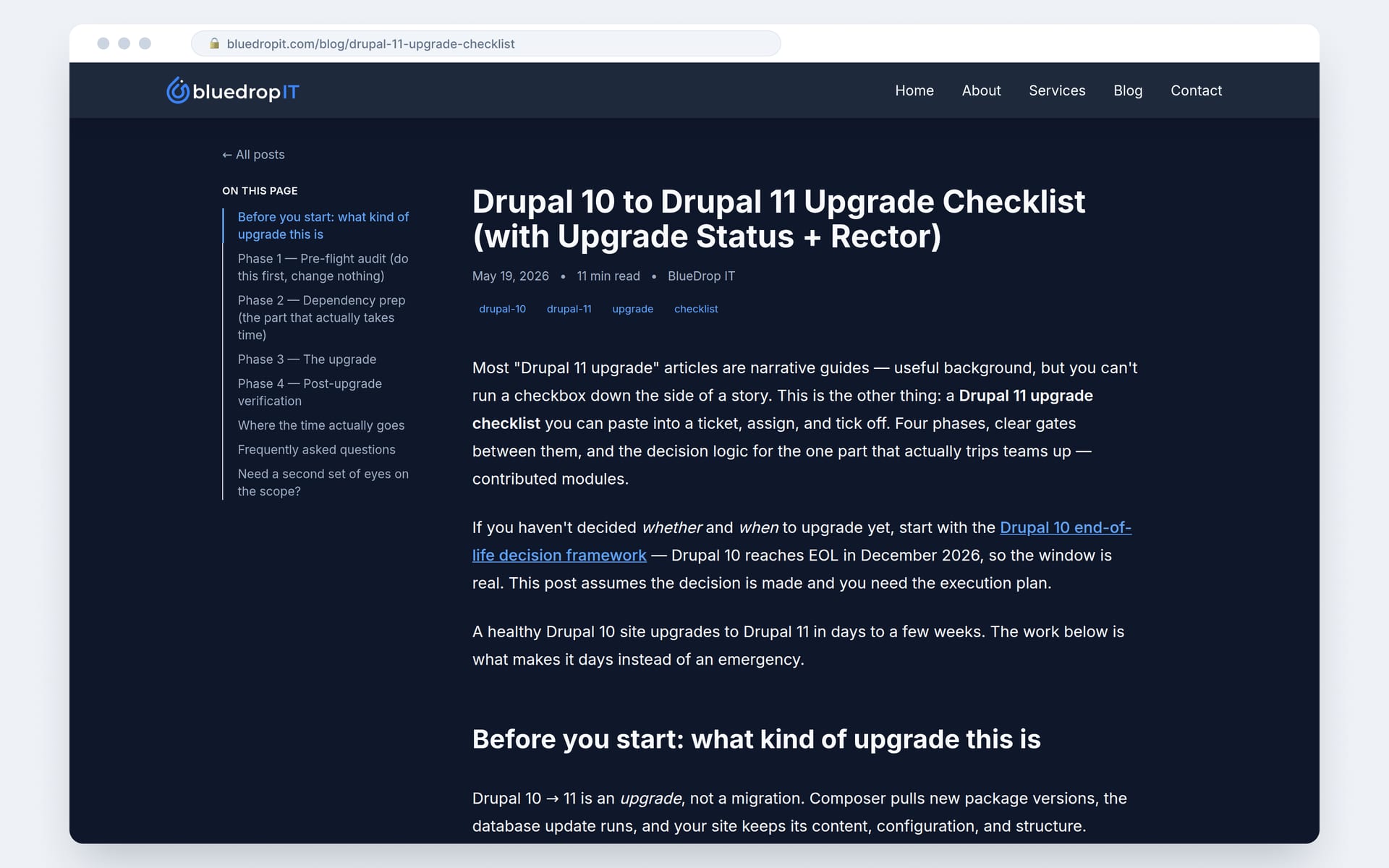Jump to 'Before you start' section link

323,226
